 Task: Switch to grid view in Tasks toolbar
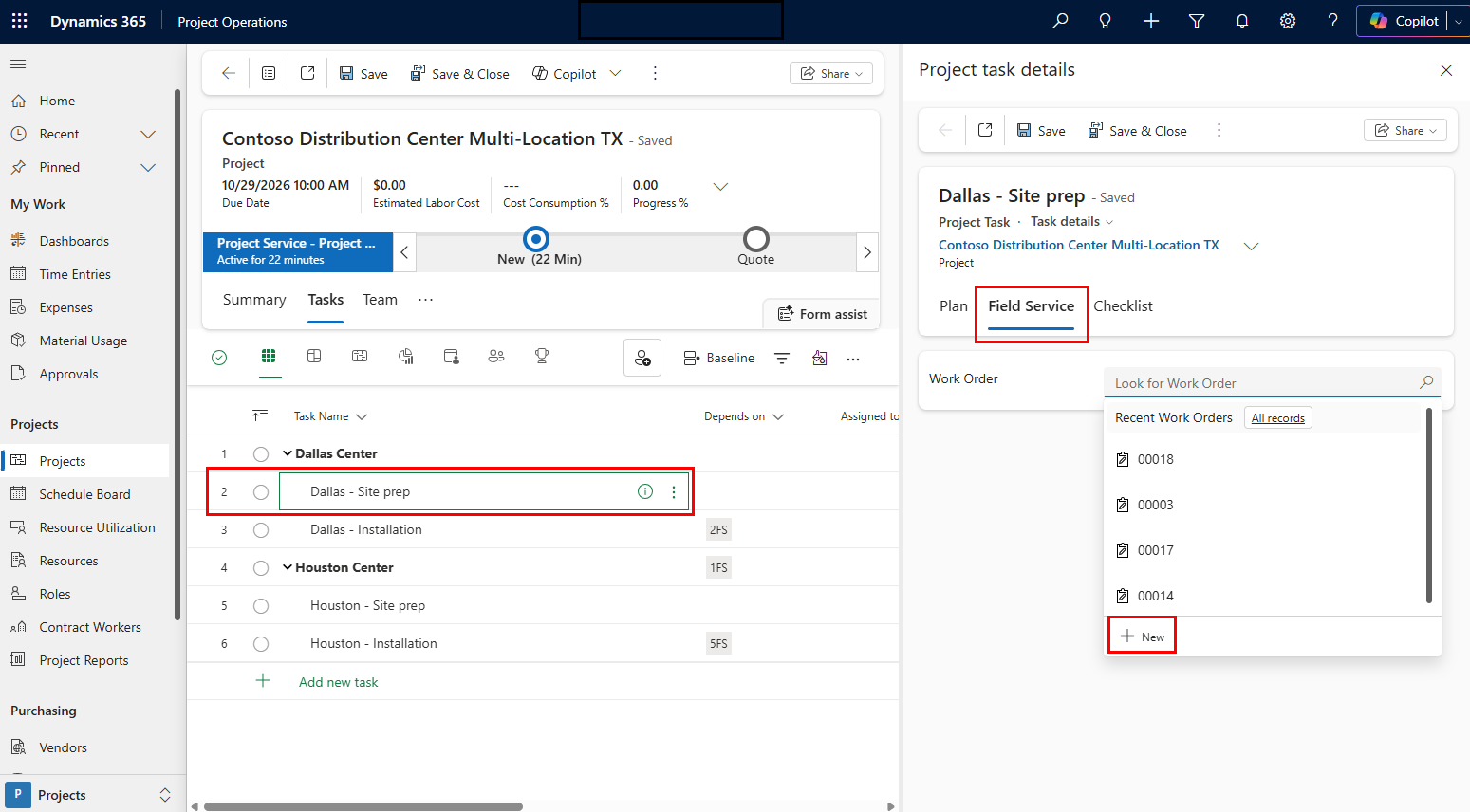pyautogui.click(x=269, y=357)
